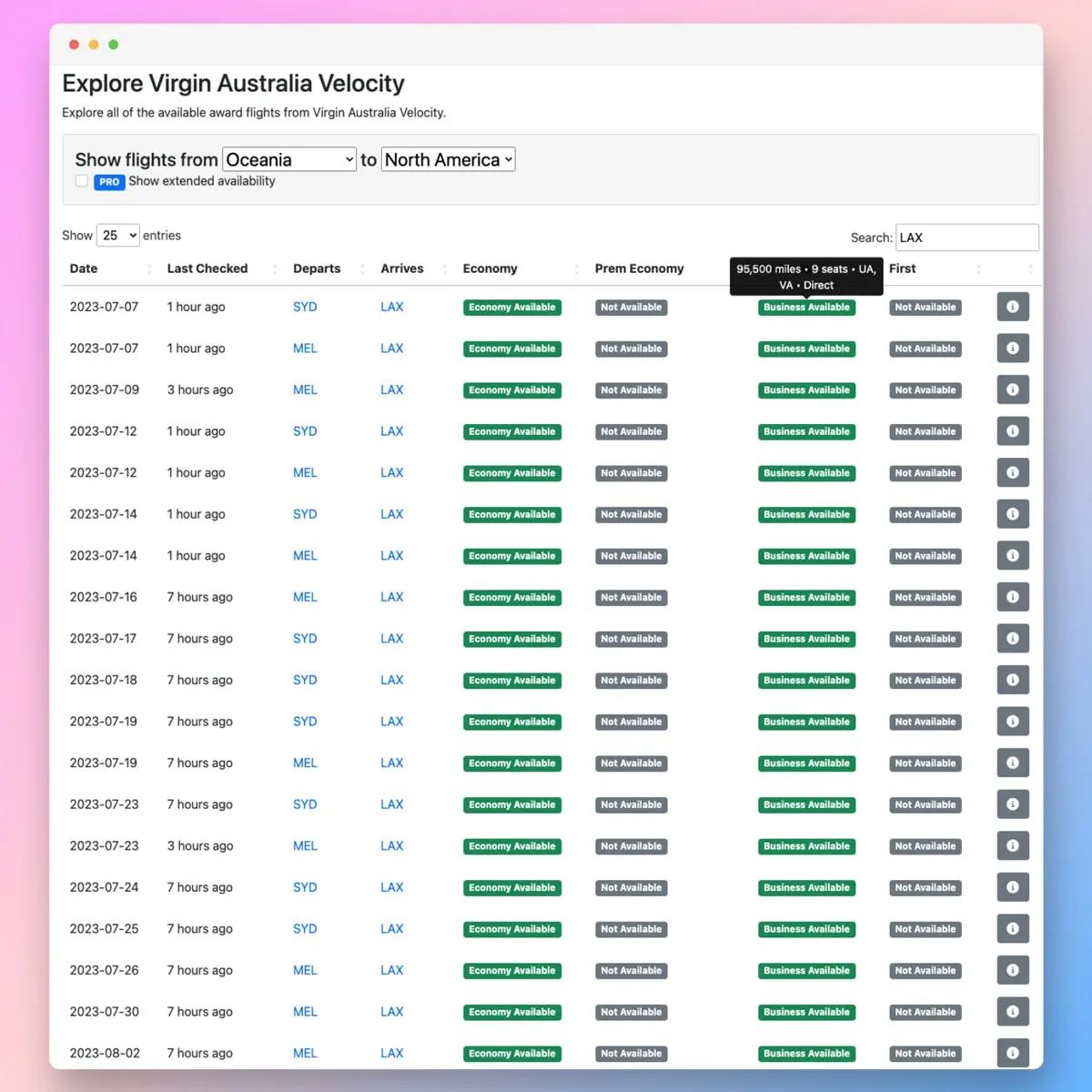This screenshot has width=1092, height=1092.
Task: Change the 25 entries per page dropdown
Action: tap(117, 235)
